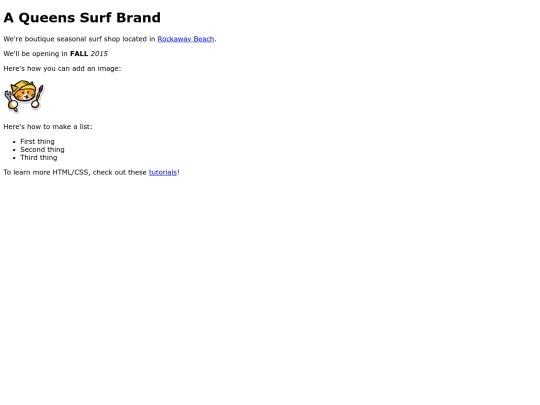The image size is (540, 405).
Task: Click the bullet beside 'Third thing'
Action: pyautogui.click(x=14, y=158)
